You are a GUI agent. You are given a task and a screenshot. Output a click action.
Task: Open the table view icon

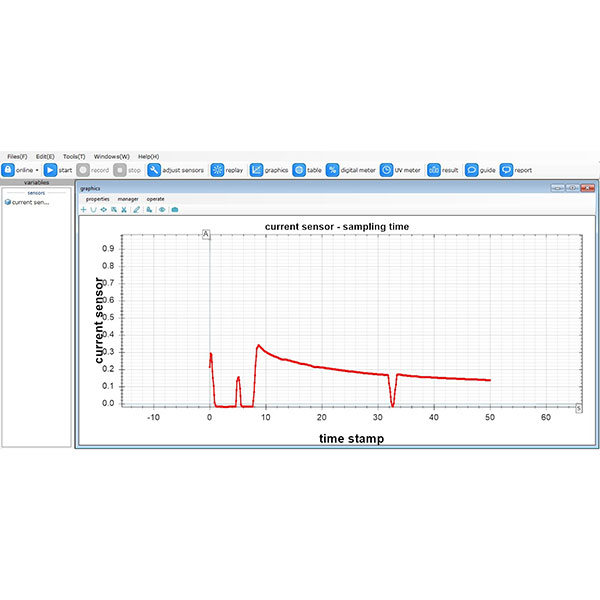click(299, 170)
